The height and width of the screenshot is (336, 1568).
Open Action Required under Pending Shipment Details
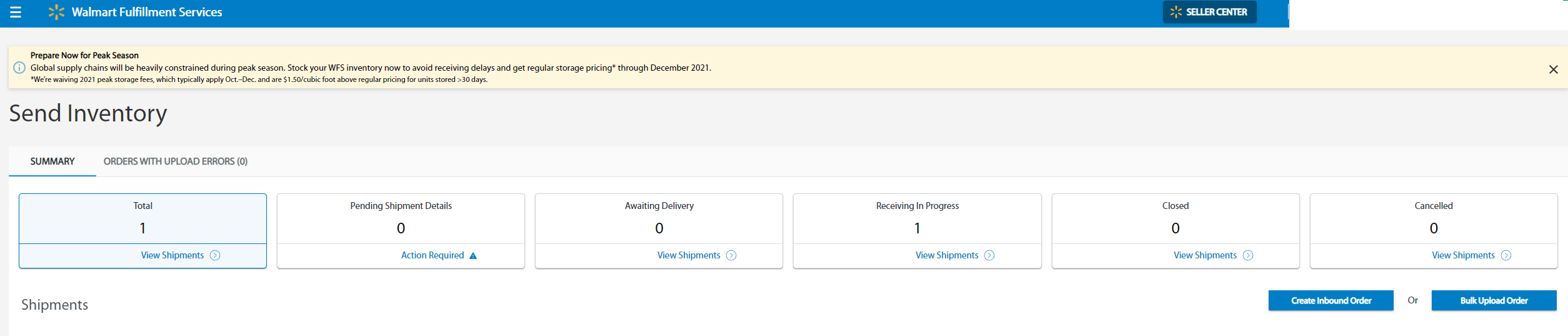[432, 255]
